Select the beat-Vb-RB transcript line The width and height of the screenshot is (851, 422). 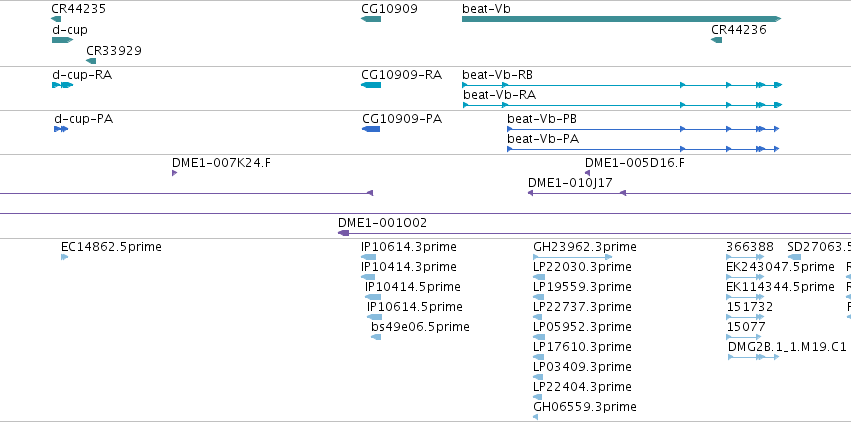[622, 85]
